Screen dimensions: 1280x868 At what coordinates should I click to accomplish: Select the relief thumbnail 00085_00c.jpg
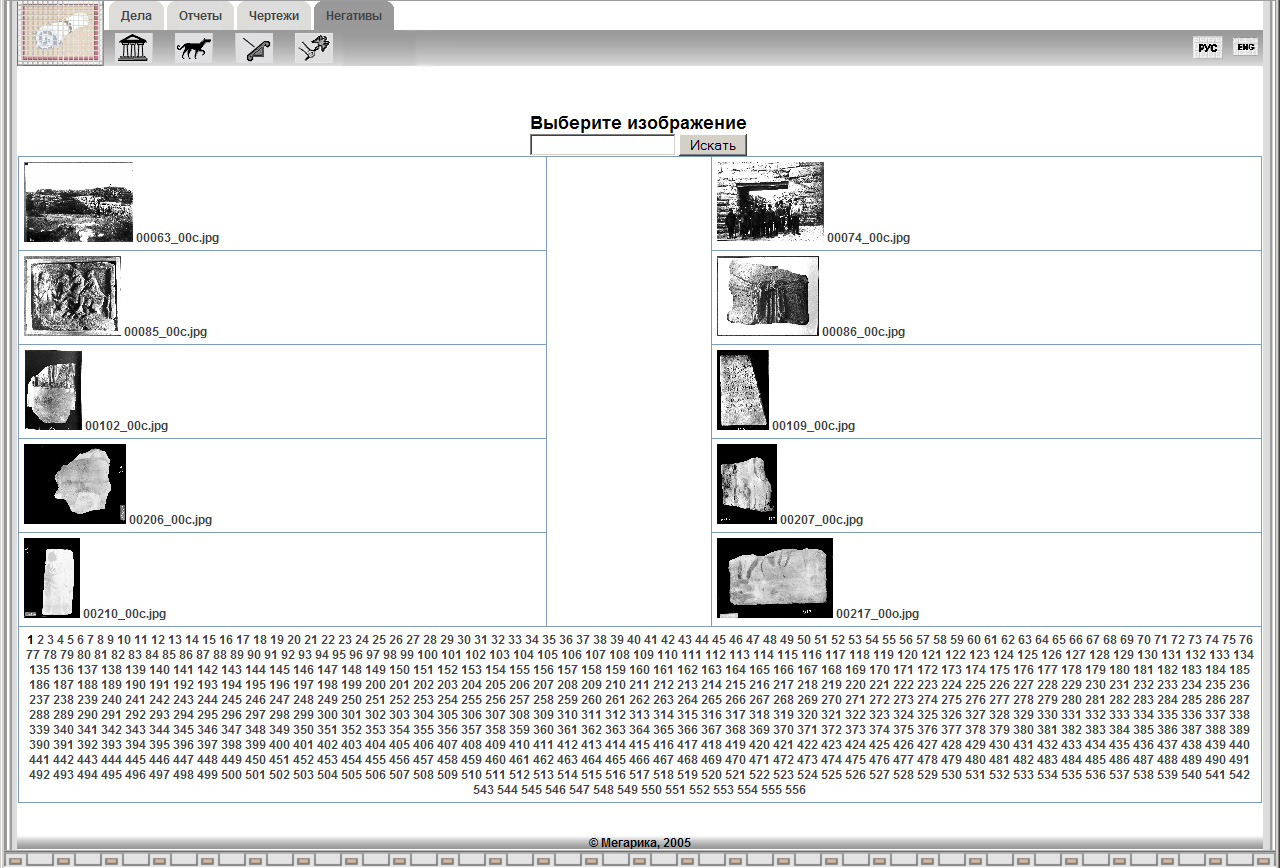click(72, 296)
